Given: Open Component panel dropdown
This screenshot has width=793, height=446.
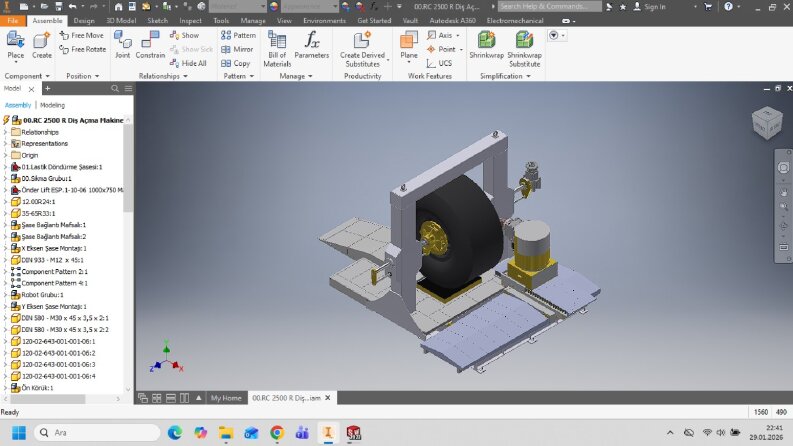Looking at the screenshot, I should [x=27, y=76].
